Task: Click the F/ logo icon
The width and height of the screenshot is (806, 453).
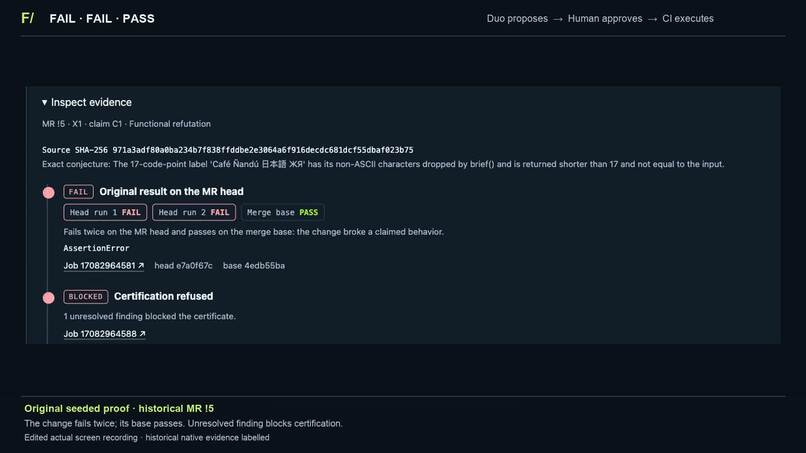Action: click(x=28, y=19)
